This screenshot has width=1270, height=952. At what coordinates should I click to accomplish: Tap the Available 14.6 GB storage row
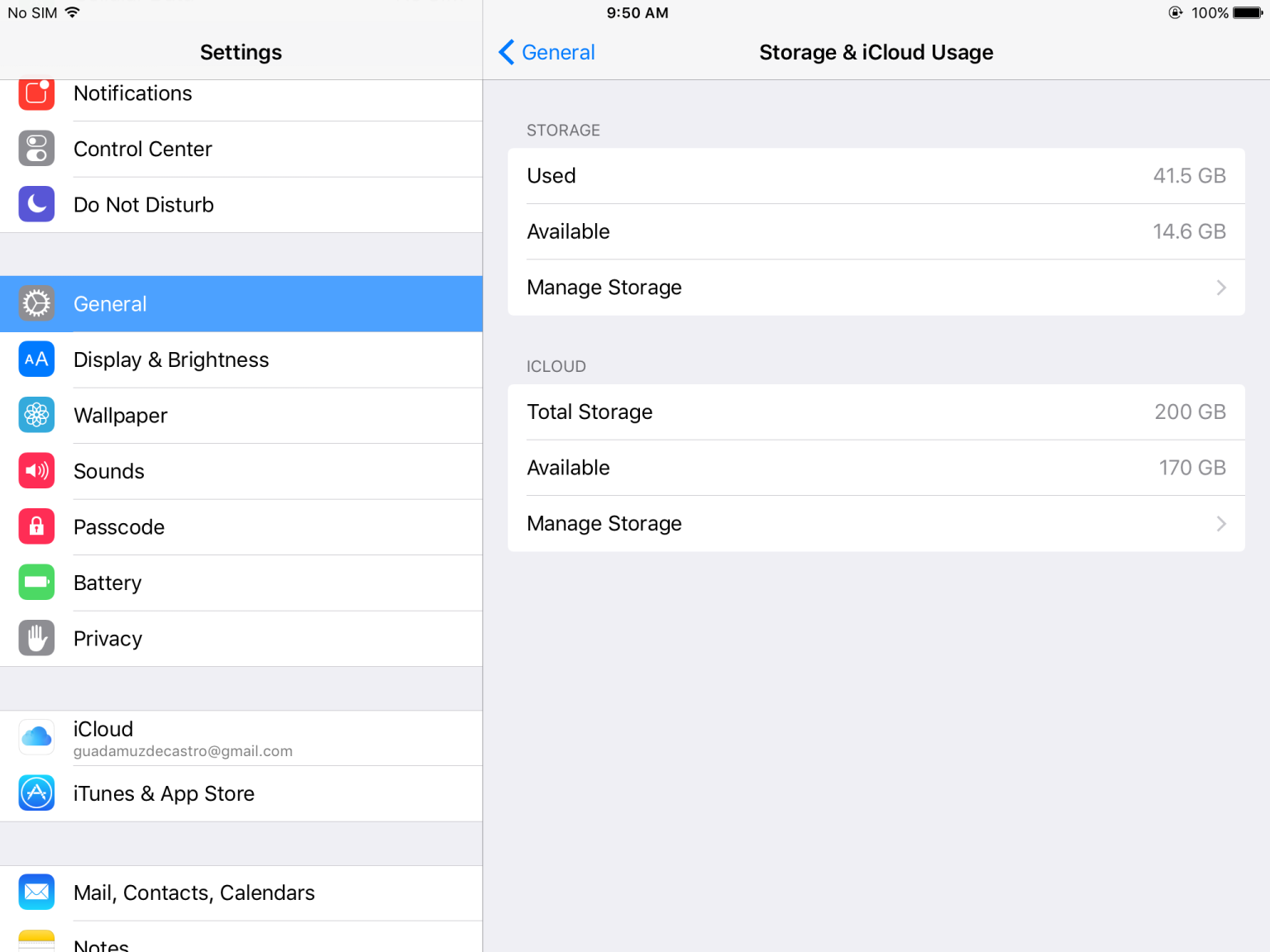[876, 231]
